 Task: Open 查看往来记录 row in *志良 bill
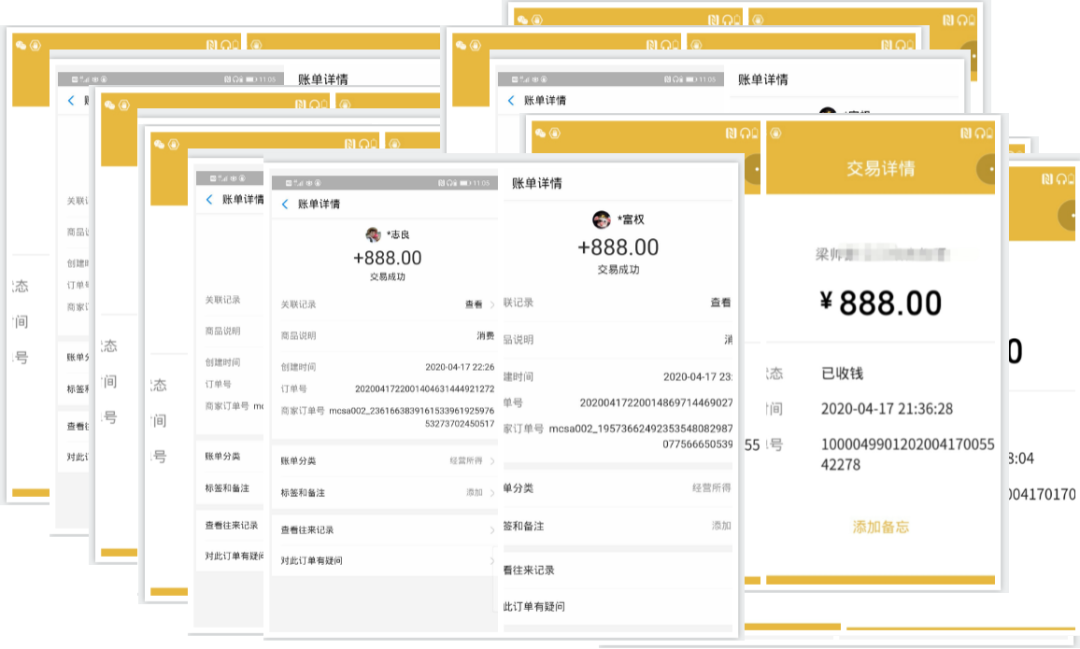click(384, 530)
